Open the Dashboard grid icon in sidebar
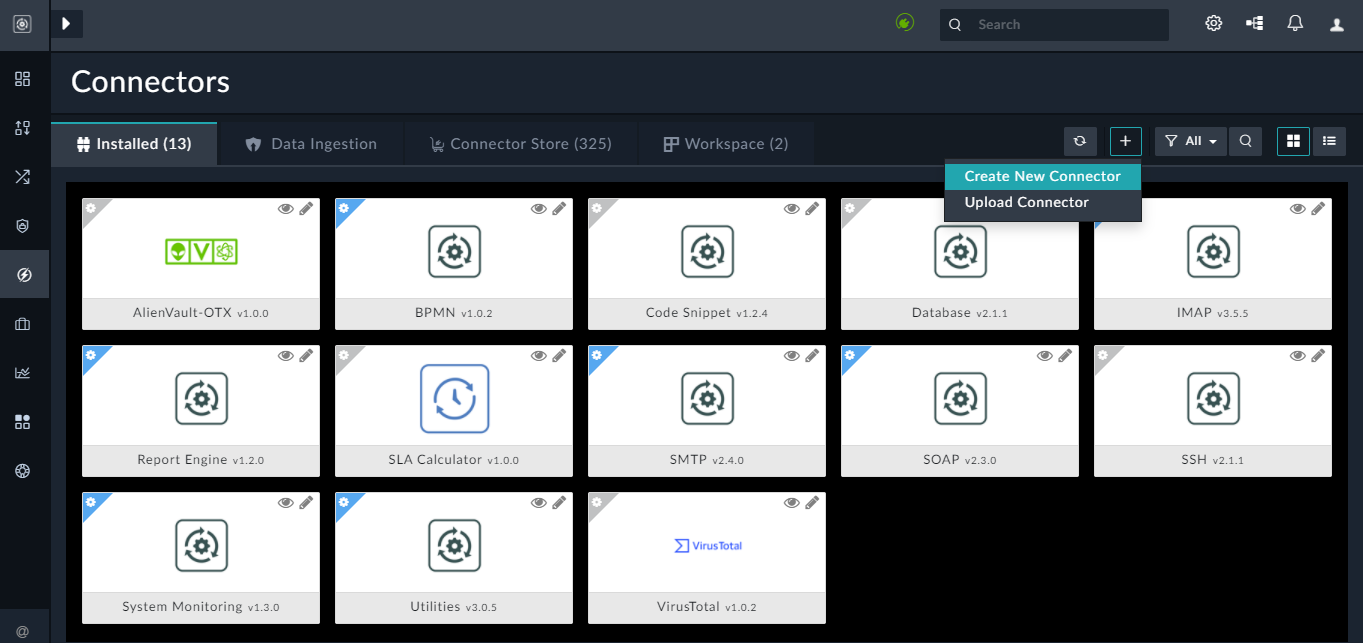 pos(22,78)
